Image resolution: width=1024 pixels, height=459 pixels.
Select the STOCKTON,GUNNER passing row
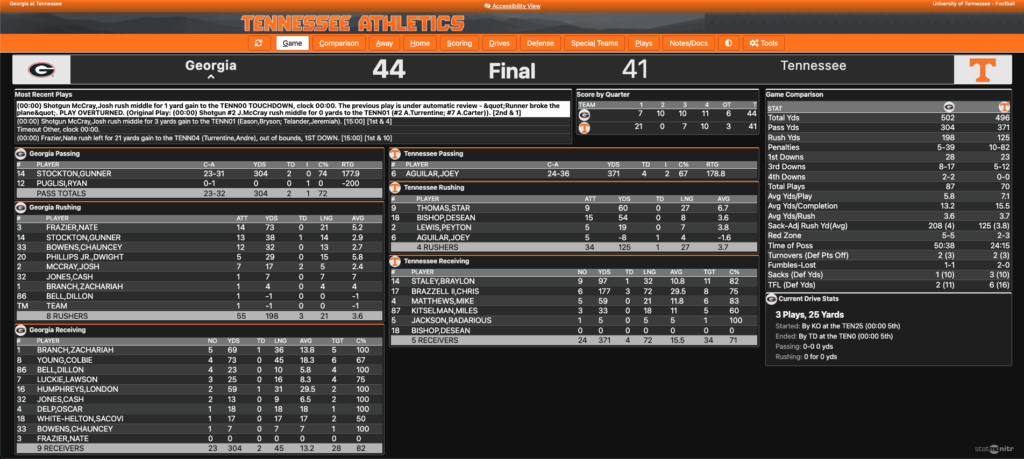click(199, 174)
